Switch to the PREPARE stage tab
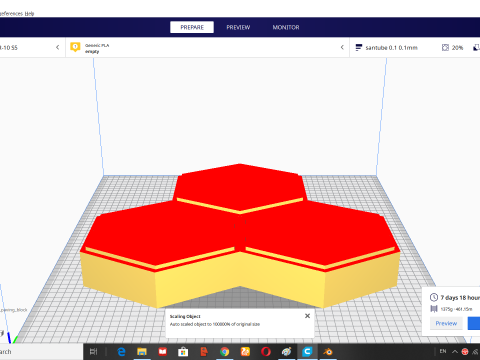This screenshot has height=360, width=480. tap(192, 27)
